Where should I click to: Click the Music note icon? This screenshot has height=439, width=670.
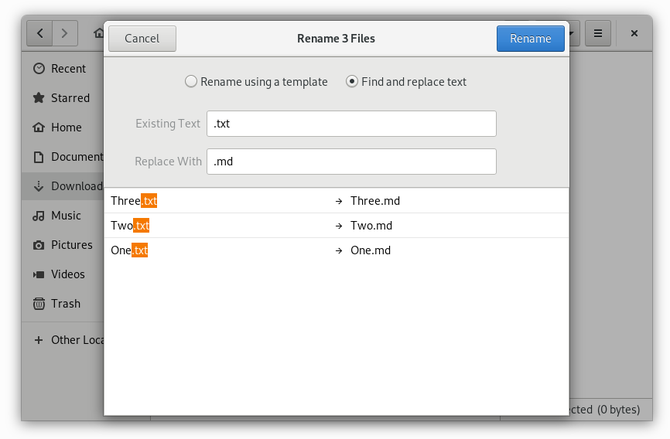tap(39, 216)
